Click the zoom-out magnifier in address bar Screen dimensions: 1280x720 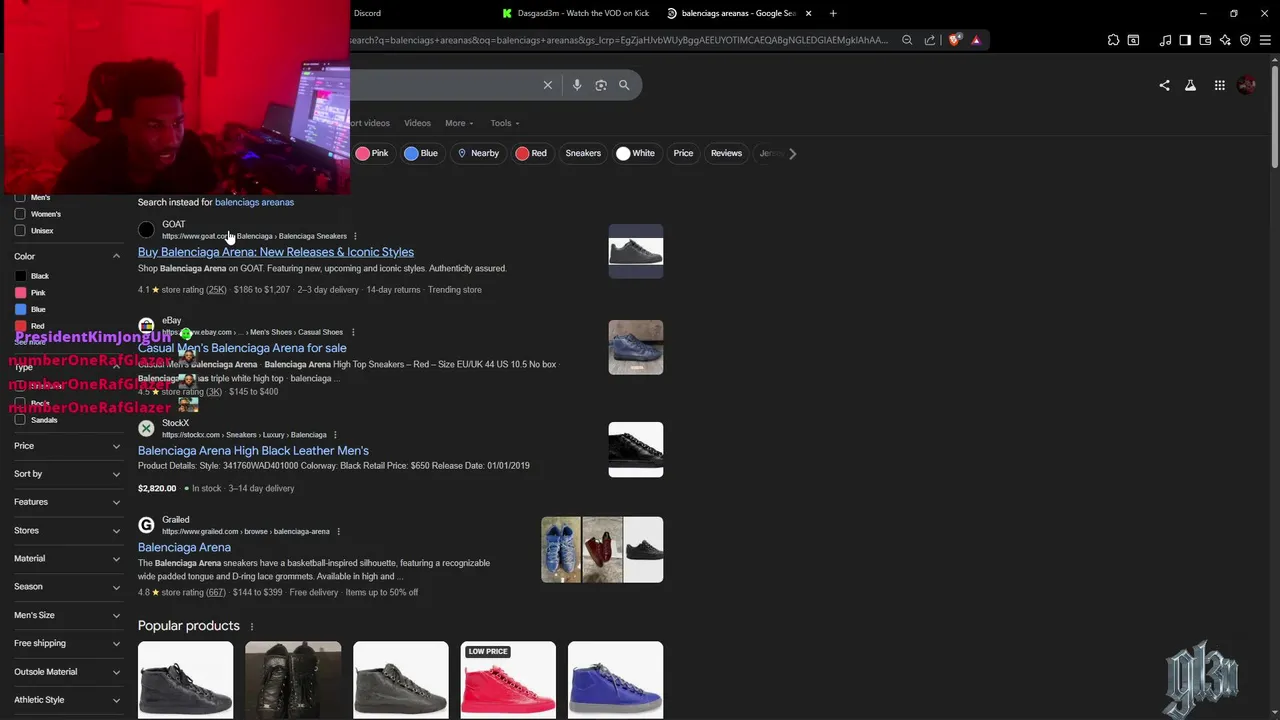coord(907,40)
